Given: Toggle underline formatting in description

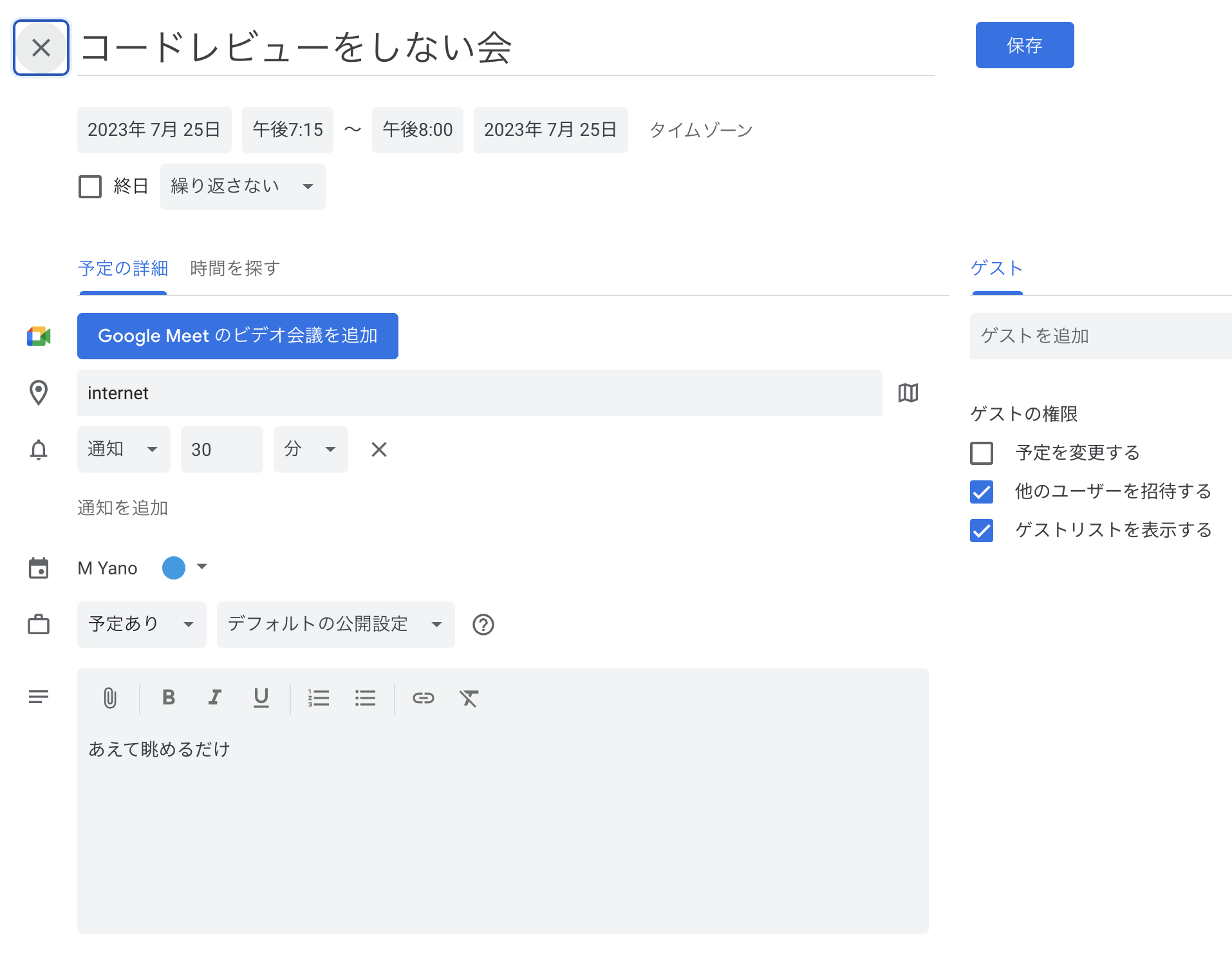Looking at the screenshot, I should 261,698.
